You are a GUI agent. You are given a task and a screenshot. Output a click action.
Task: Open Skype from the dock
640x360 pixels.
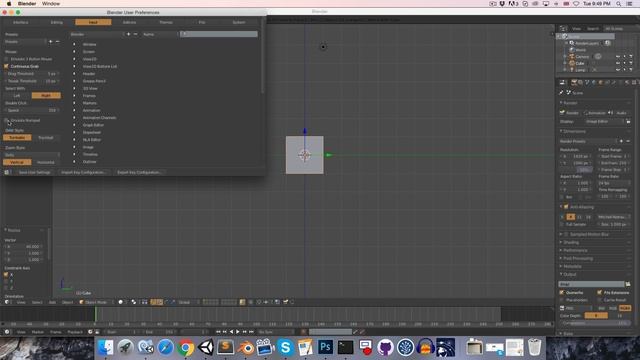(x=285, y=347)
